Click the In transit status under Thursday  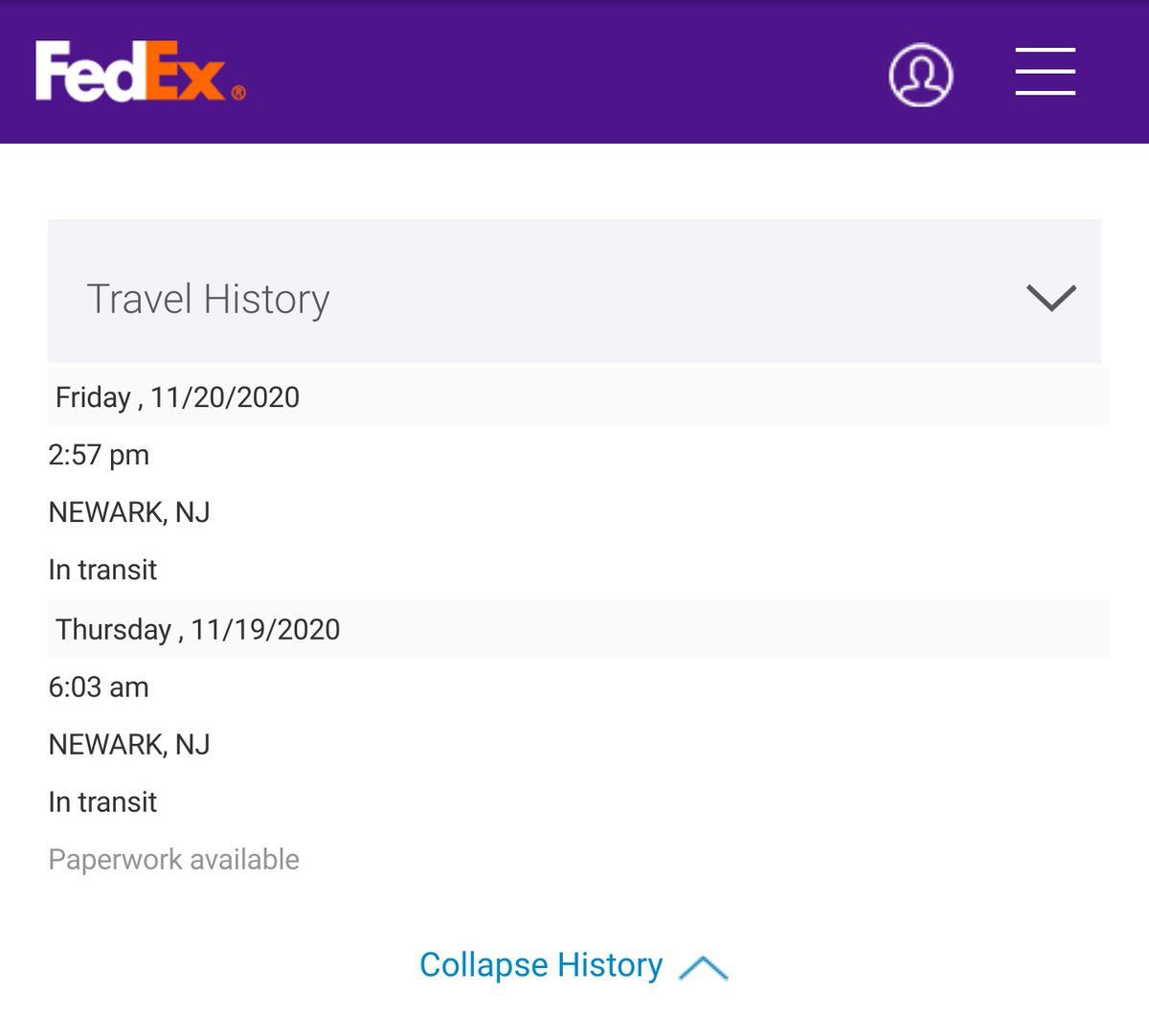[102, 801]
